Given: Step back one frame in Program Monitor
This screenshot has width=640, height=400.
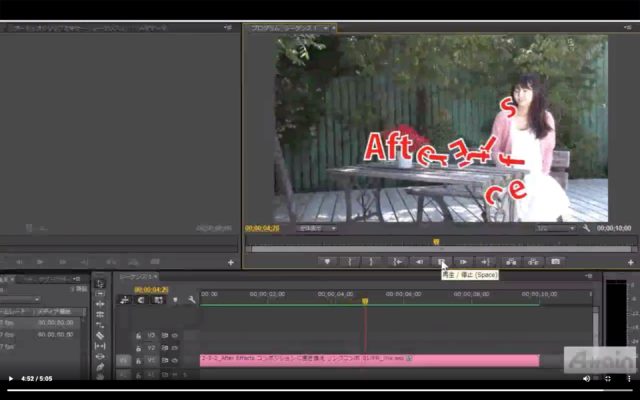Looking at the screenshot, I should pyautogui.click(x=419, y=262).
